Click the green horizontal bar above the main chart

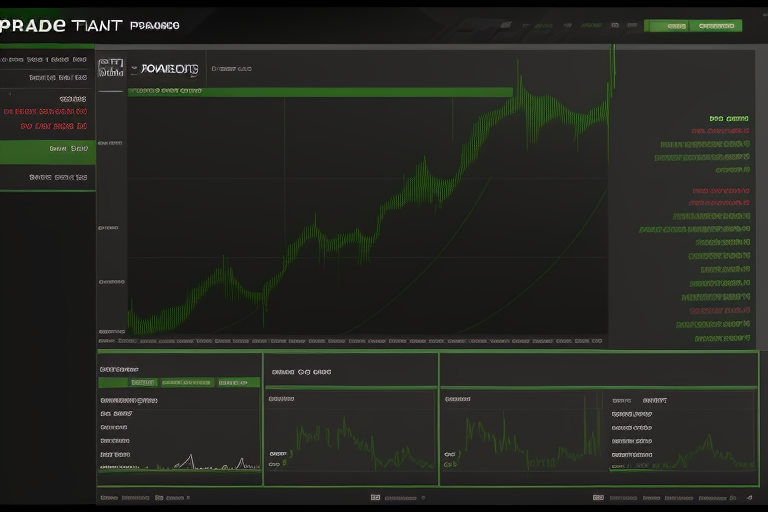[x=320, y=92]
